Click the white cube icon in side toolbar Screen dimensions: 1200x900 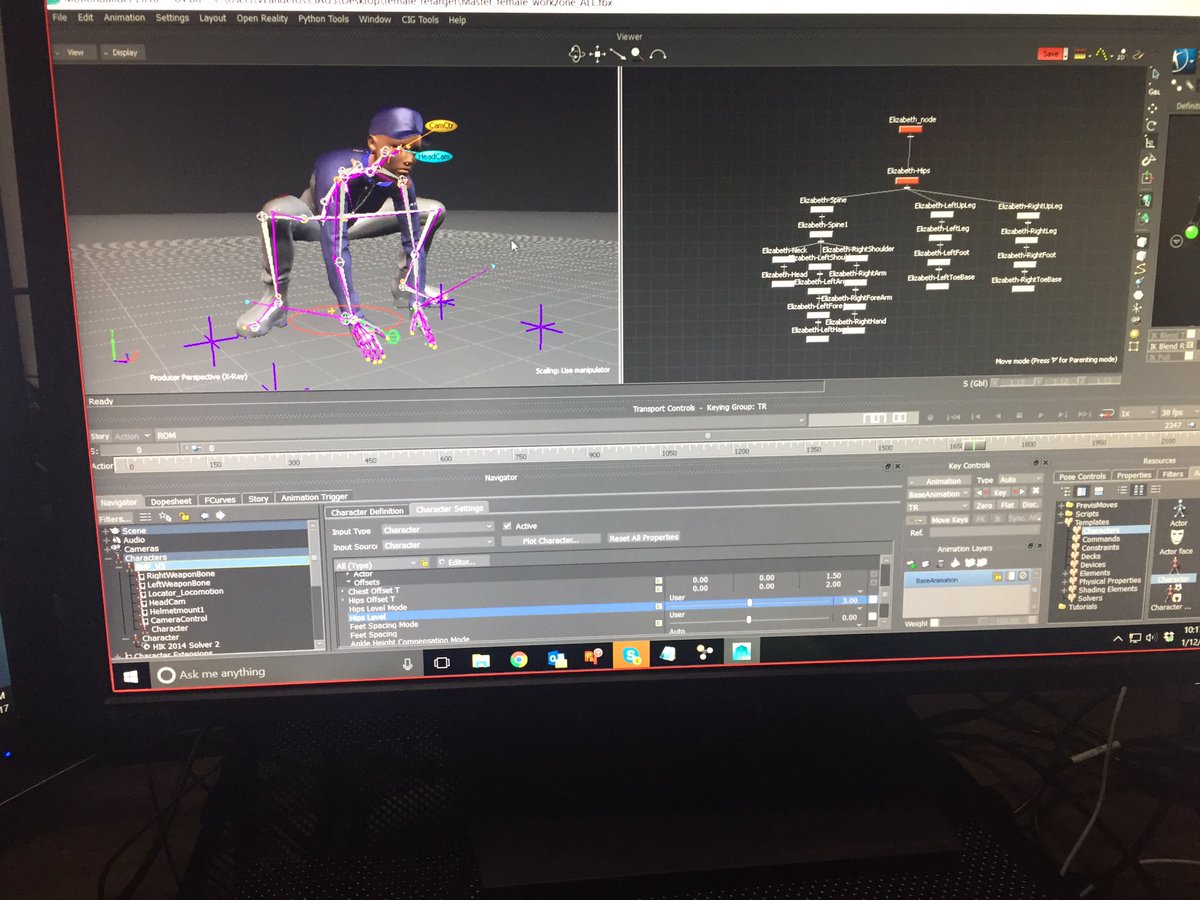point(1142,240)
